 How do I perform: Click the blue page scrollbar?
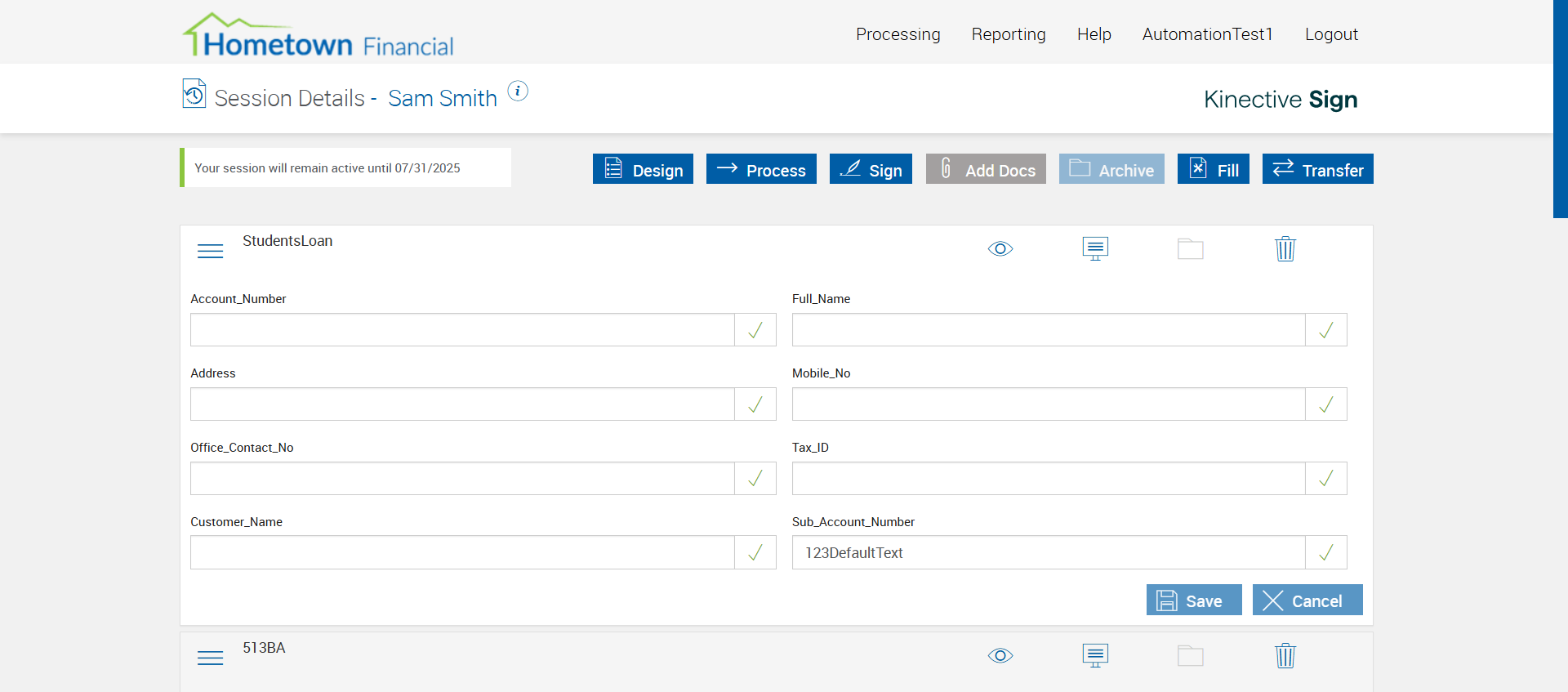(x=1560, y=109)
